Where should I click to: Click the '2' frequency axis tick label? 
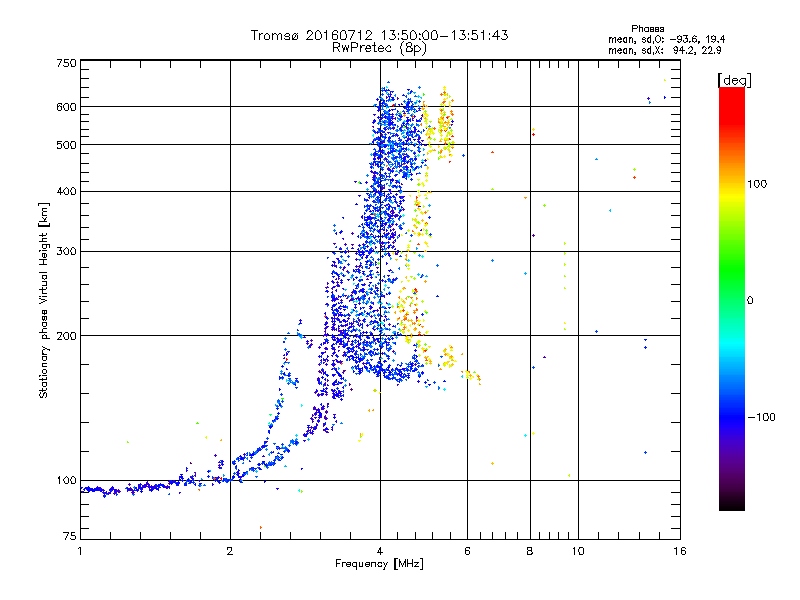pyautogui.click(x=230, y=551)
